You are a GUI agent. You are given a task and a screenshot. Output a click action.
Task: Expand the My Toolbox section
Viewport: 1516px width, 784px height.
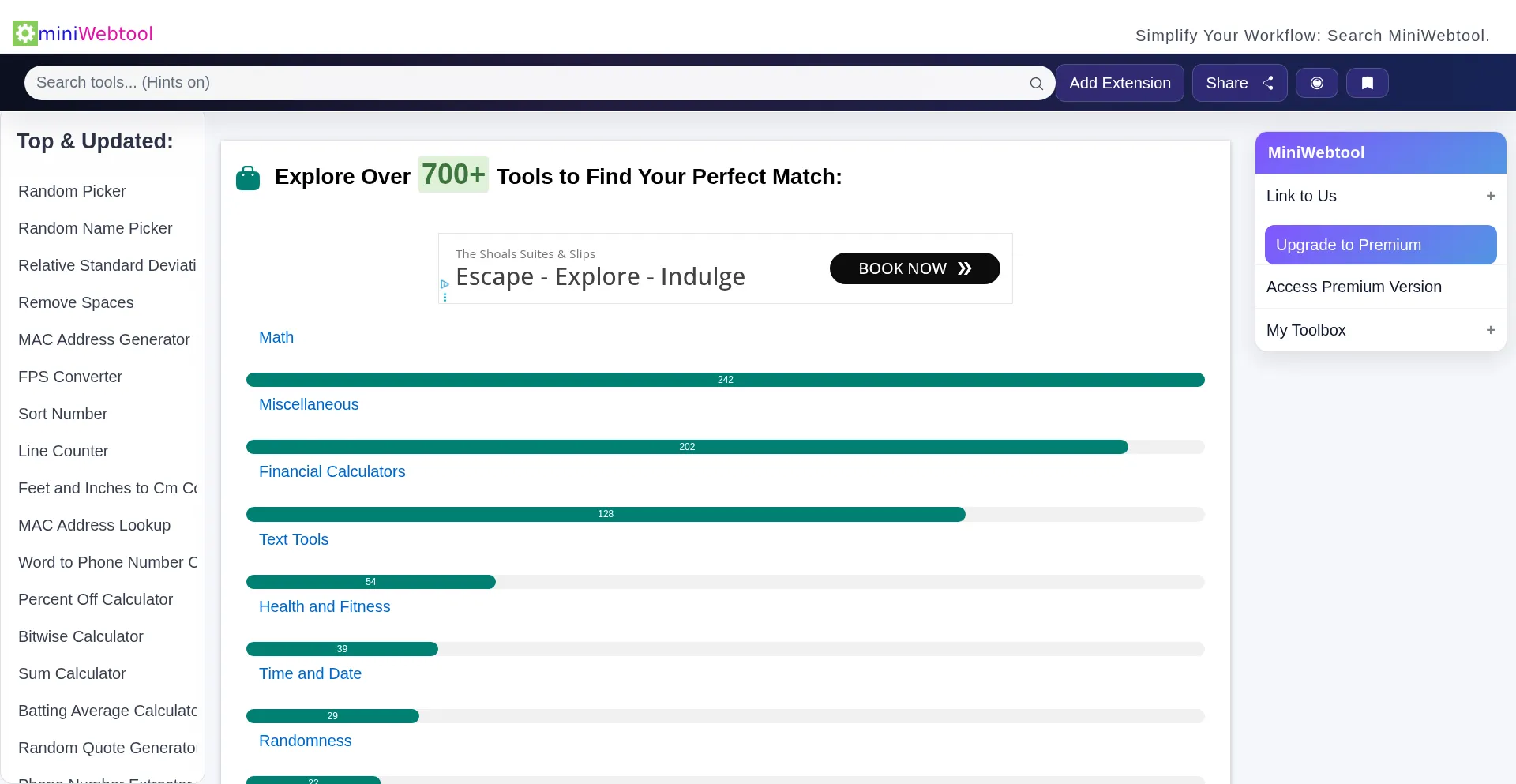click(x=1491, y=330)
